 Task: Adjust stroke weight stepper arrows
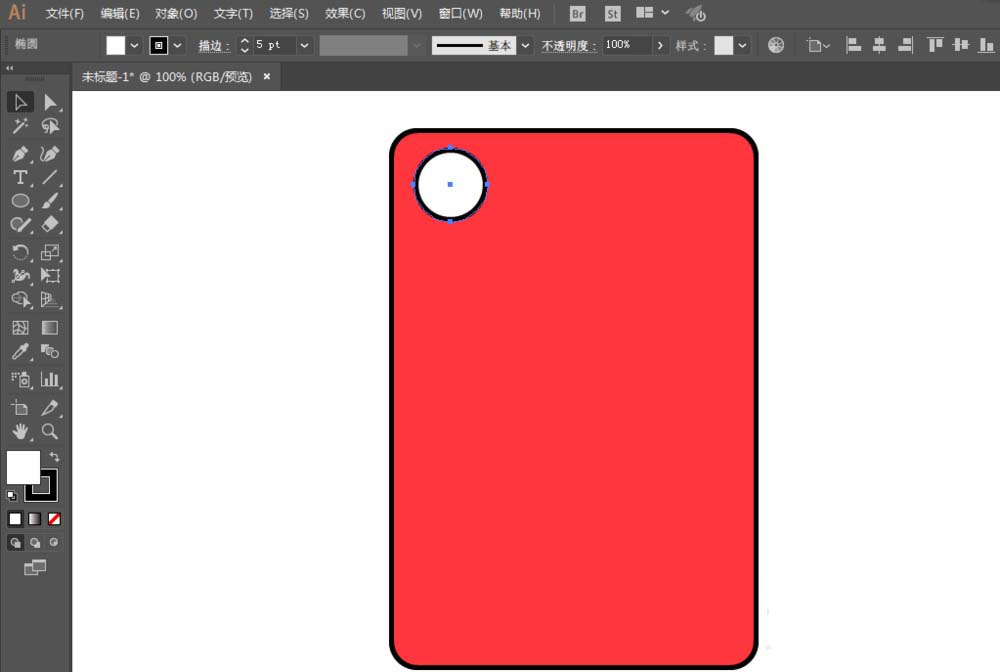coord(244,45)
